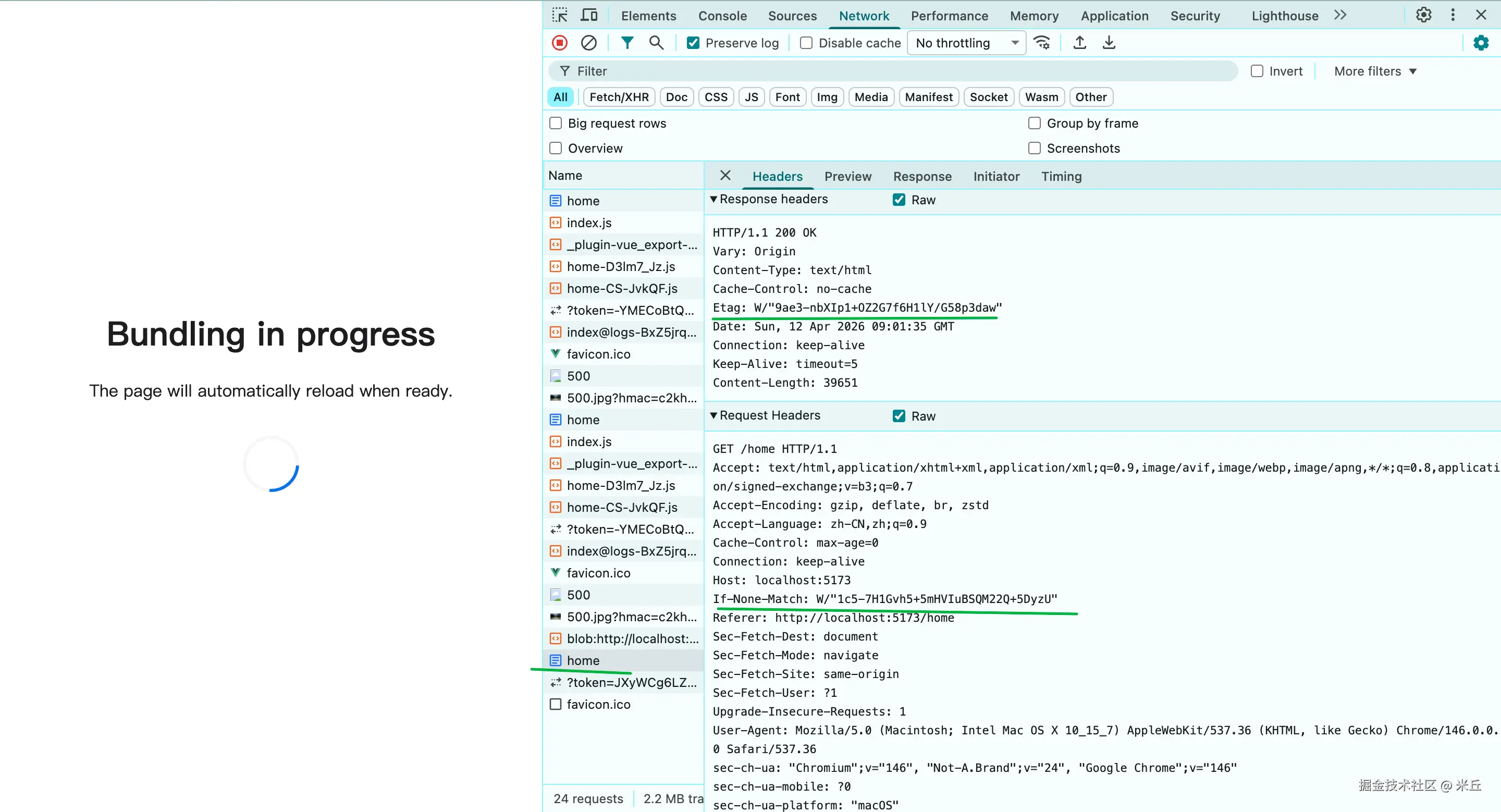Open the Timing tab
This screenshot has height=812, width=1501.
[x=1061, y=176]
